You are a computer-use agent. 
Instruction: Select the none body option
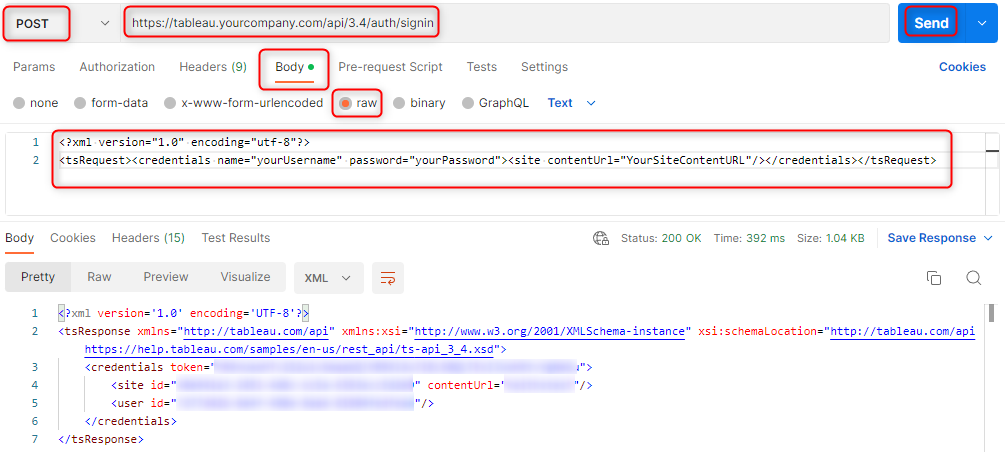click(x=36, y=103)
